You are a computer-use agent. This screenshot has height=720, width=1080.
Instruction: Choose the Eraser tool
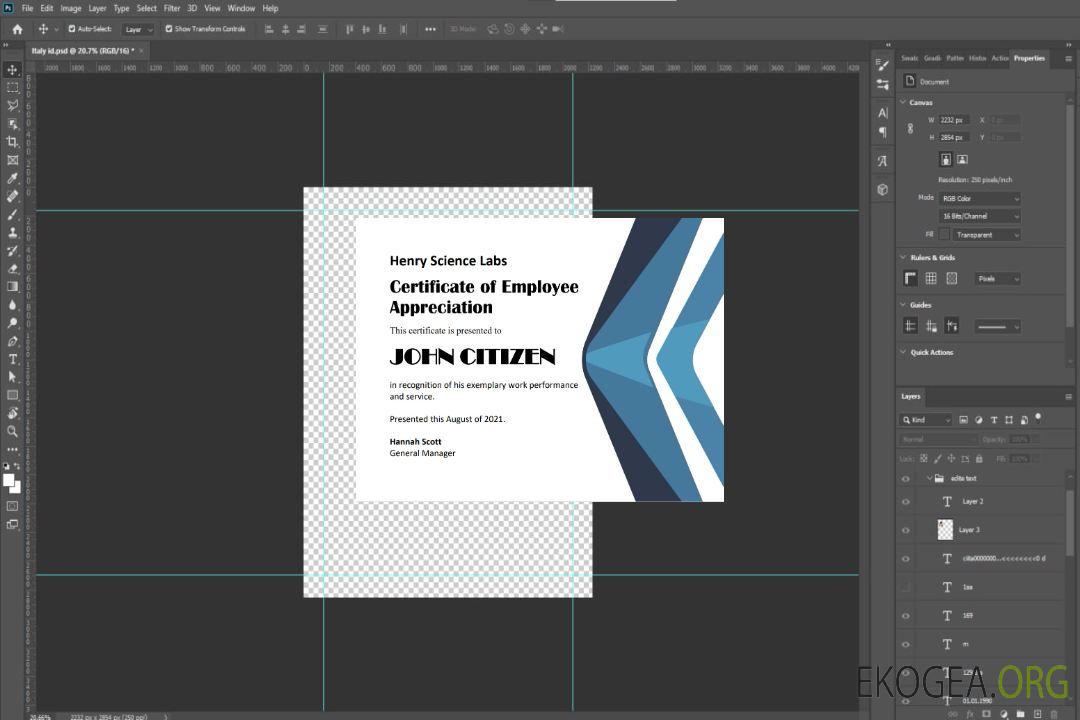pos(12,269)
